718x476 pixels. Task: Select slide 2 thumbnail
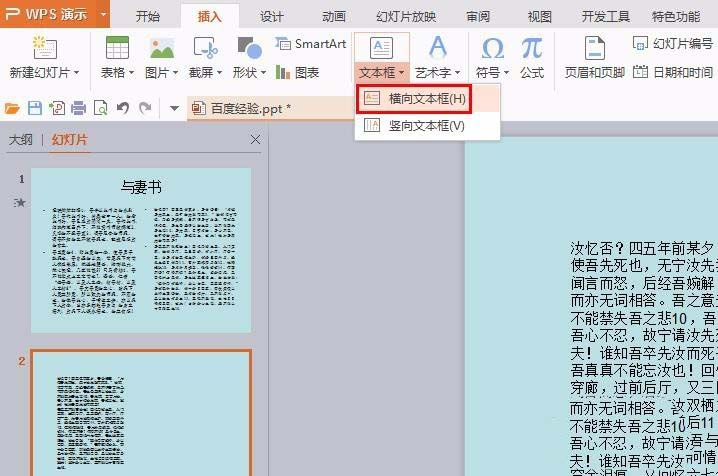coord(141,413)
